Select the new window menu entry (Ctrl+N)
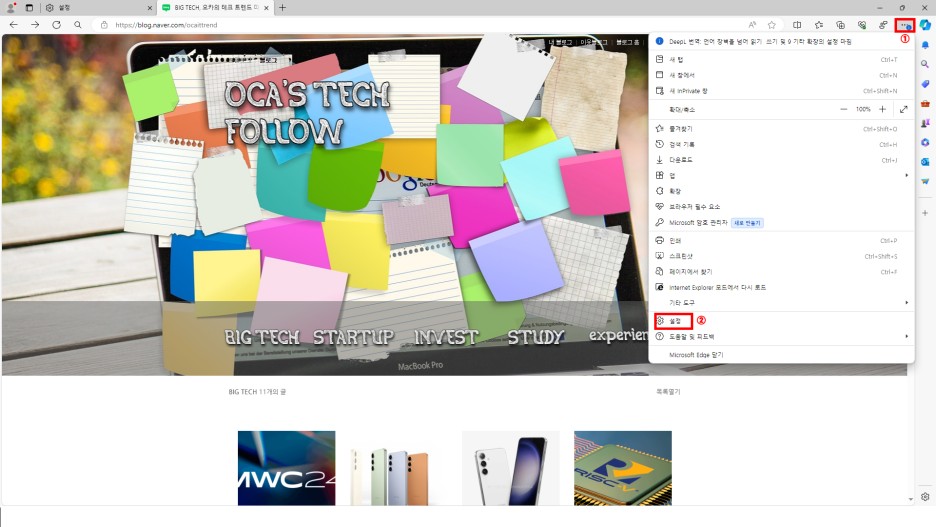 pyautogui.click(x=781, y=75)
